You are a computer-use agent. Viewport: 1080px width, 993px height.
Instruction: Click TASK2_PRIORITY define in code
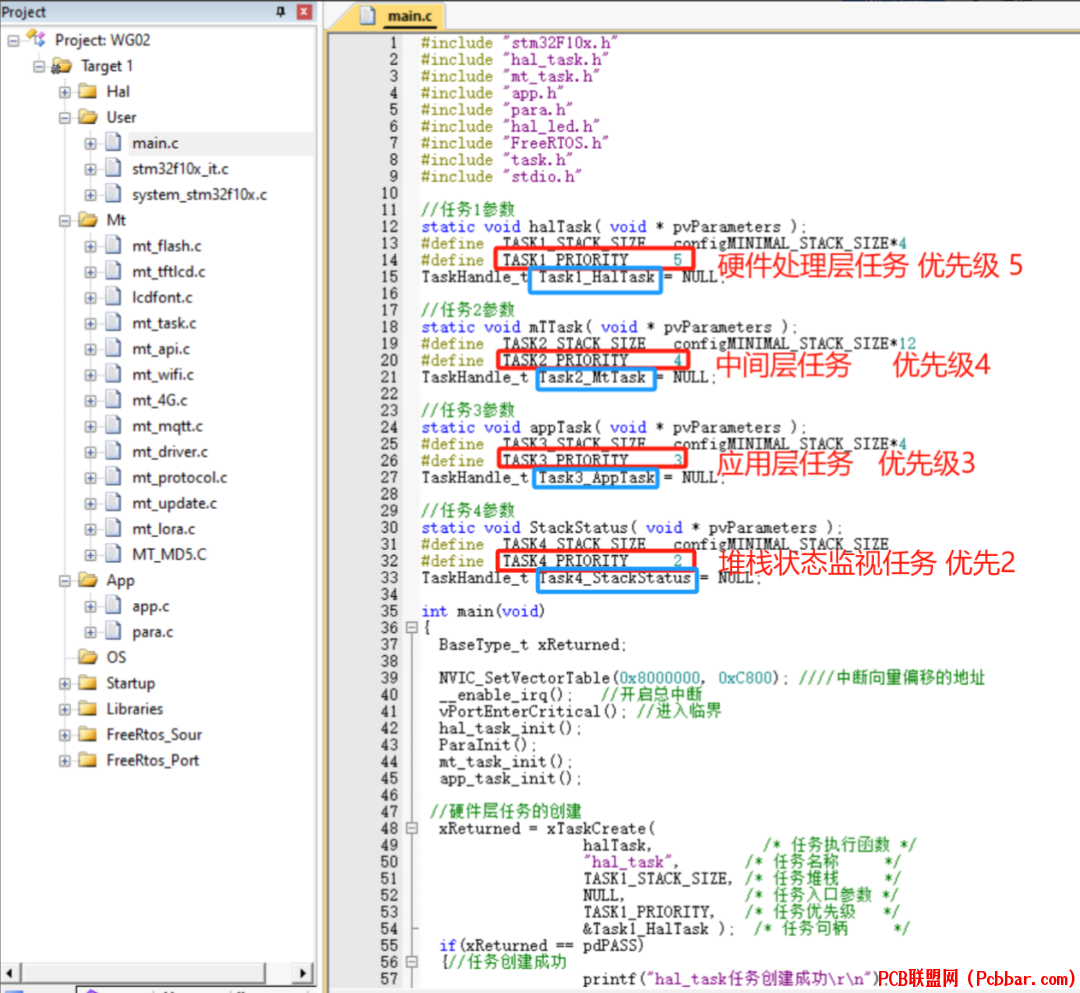(565, 360)
